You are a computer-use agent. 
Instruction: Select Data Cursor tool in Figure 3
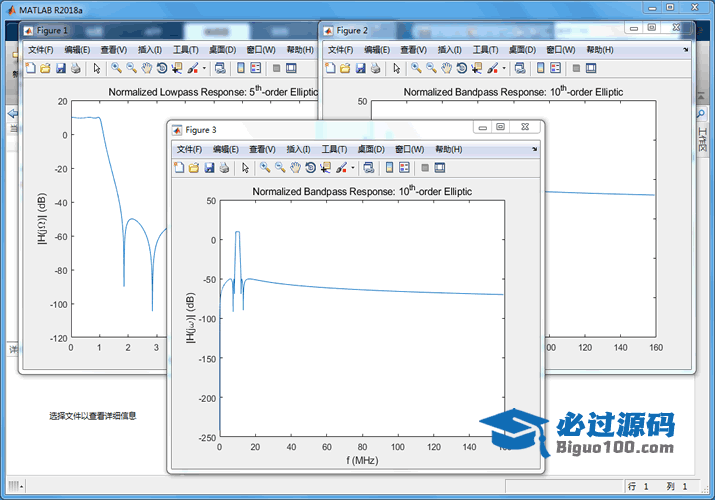(326, 168)
